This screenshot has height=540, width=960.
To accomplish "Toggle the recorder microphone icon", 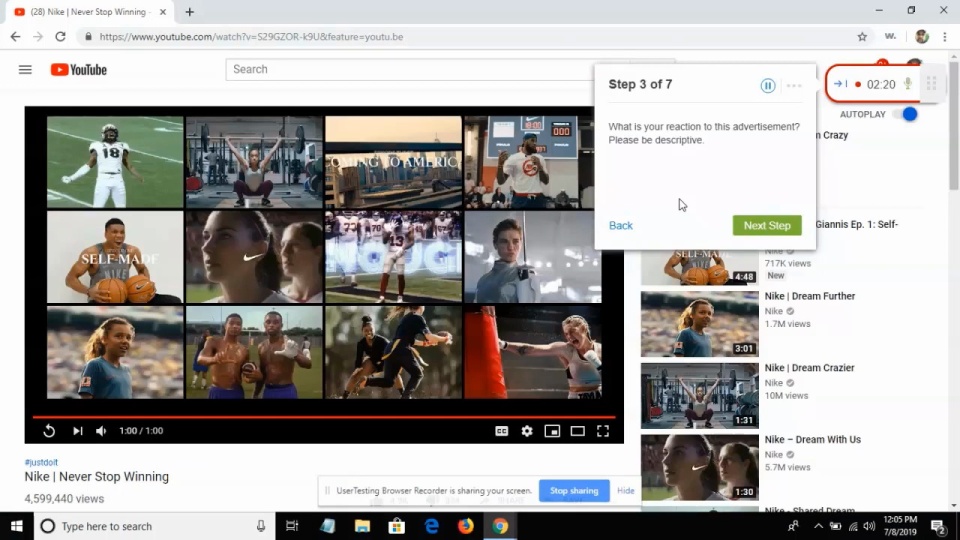I will pyautogui.click(x=907, y=84).
